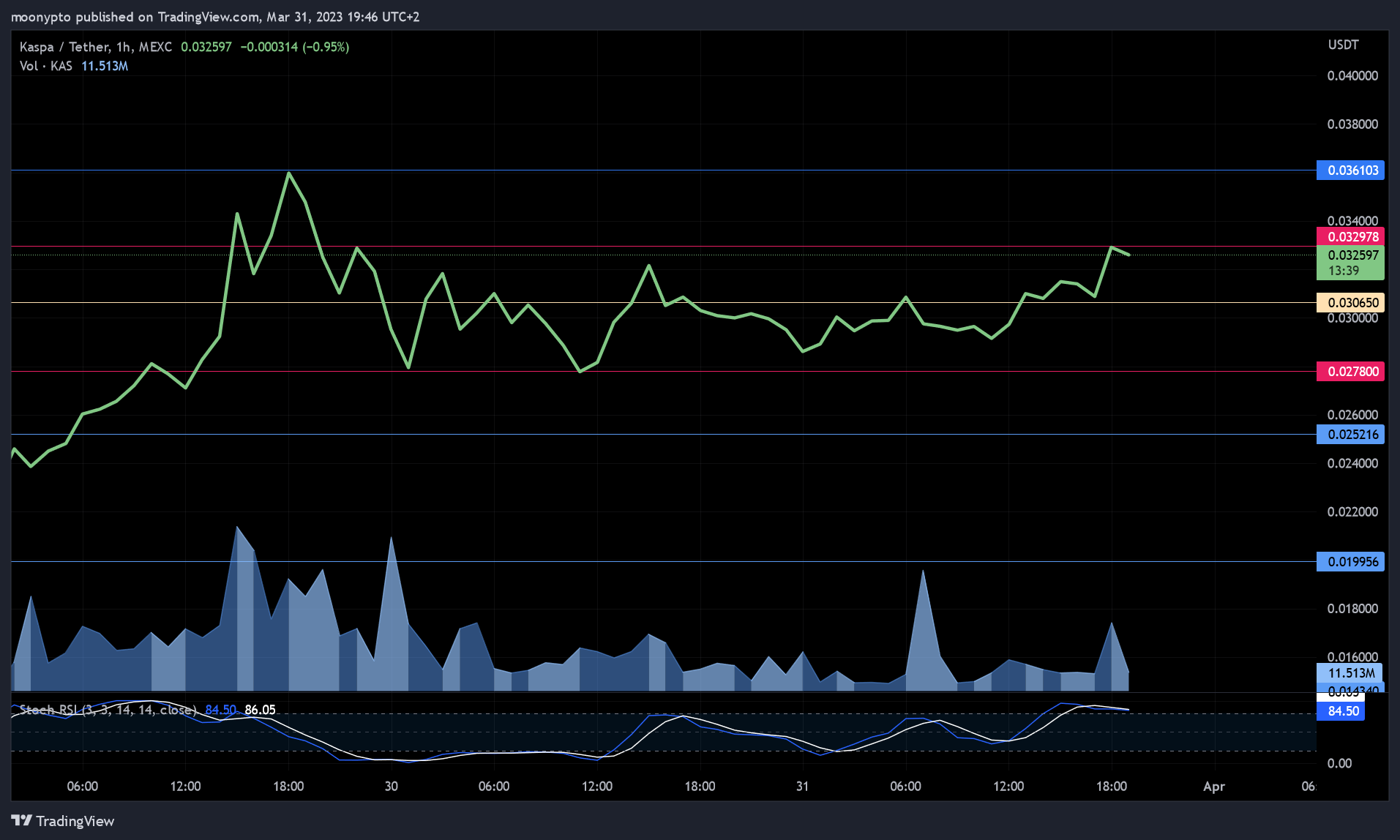Click the 31 date label on time axis

803,786
